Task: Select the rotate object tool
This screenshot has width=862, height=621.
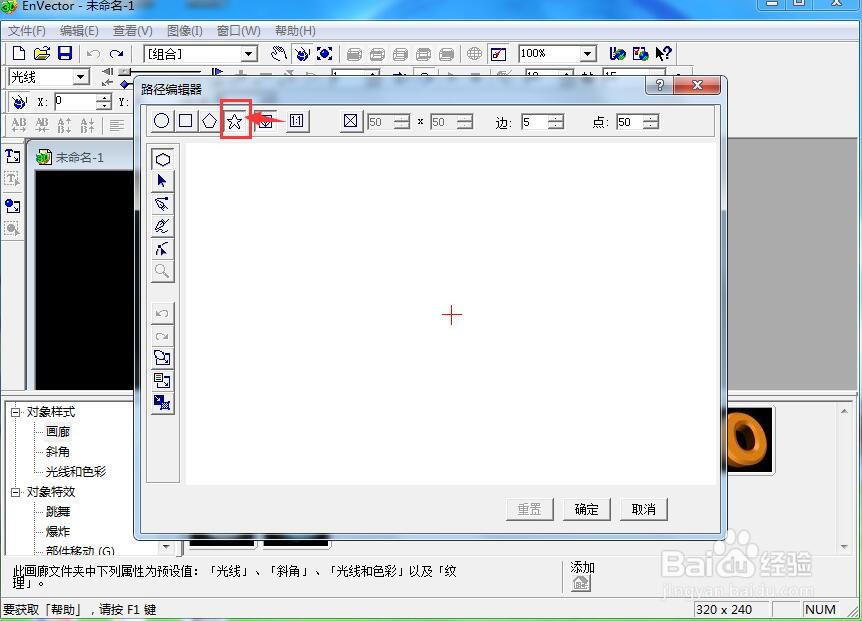Action: 302,53
